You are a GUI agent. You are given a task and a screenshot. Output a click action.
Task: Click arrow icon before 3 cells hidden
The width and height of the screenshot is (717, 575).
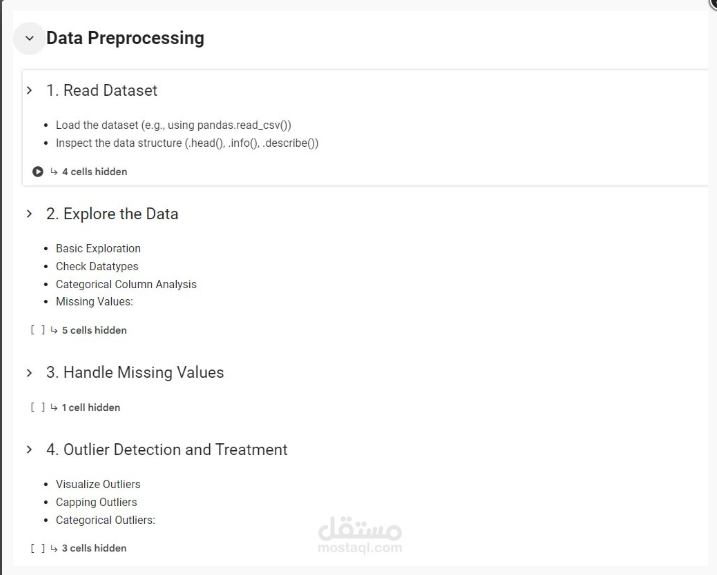(x=54, y=548)
